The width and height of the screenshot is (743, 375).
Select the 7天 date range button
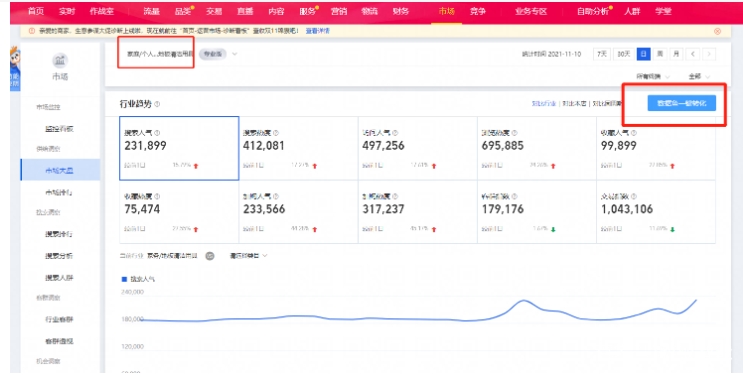click(602, 54)
